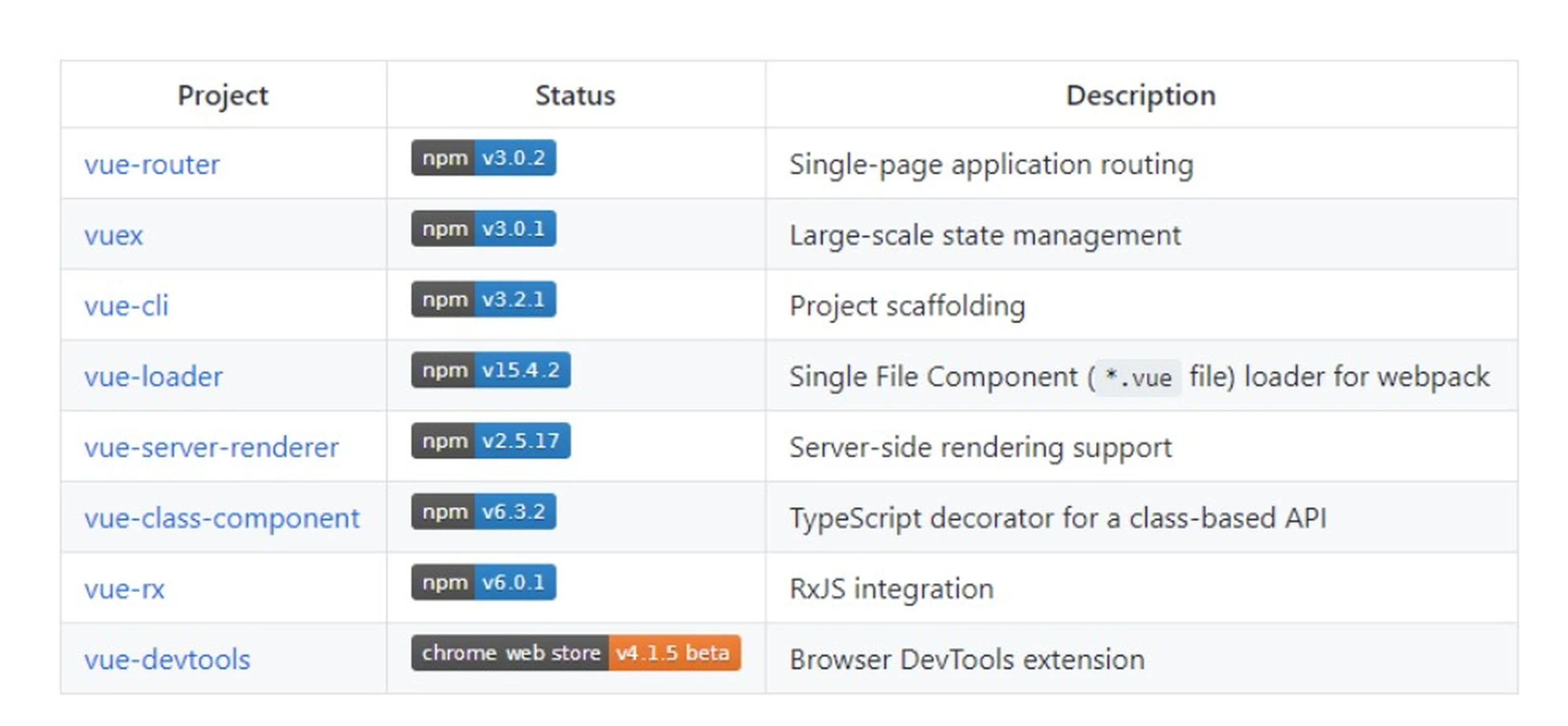This screenshot has height=726, width=1568.
Task: Open the vue-cli project link
Action: (126, 306)
